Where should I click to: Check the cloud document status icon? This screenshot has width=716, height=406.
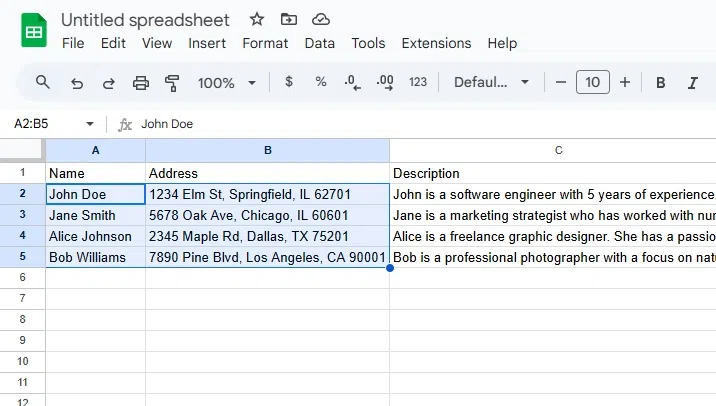(x=321, y=19)
